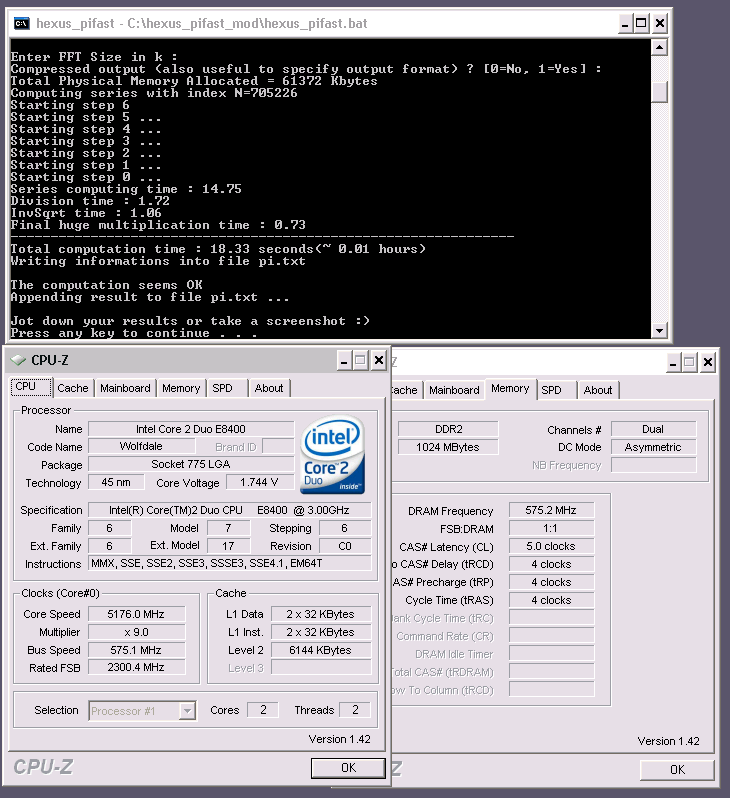730x798 pixels.
Task: Click the L1 Inst. value '2 x 32 KBytes'
Action: tap(321, 632)
